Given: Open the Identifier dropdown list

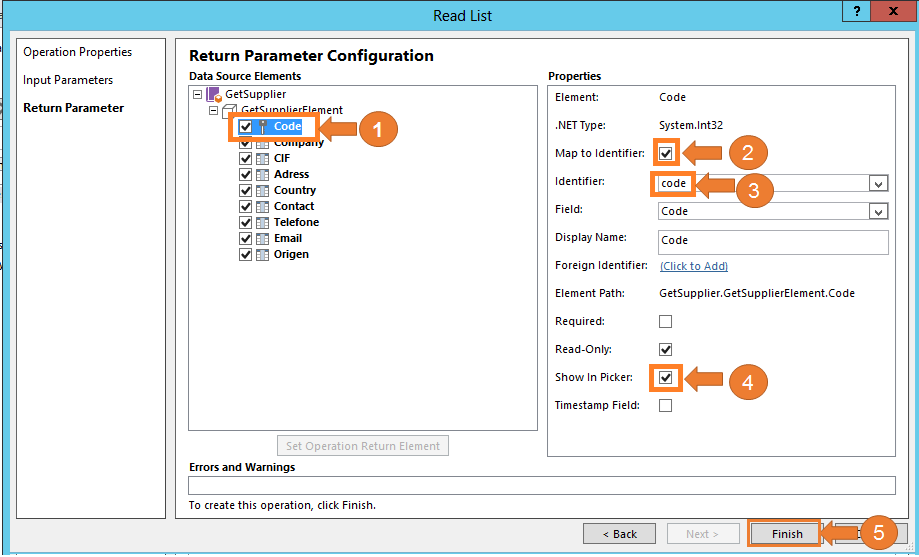Looking at the screenshot, I should click(x=878, y=184).
